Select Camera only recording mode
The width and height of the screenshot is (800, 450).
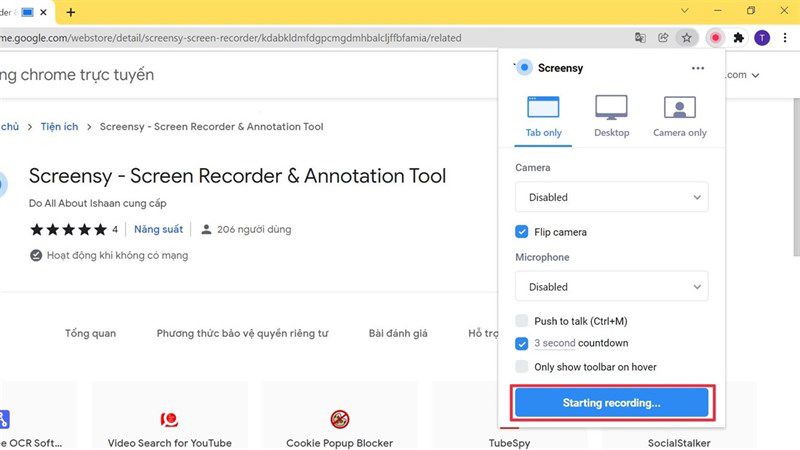(x=680, y=117)
